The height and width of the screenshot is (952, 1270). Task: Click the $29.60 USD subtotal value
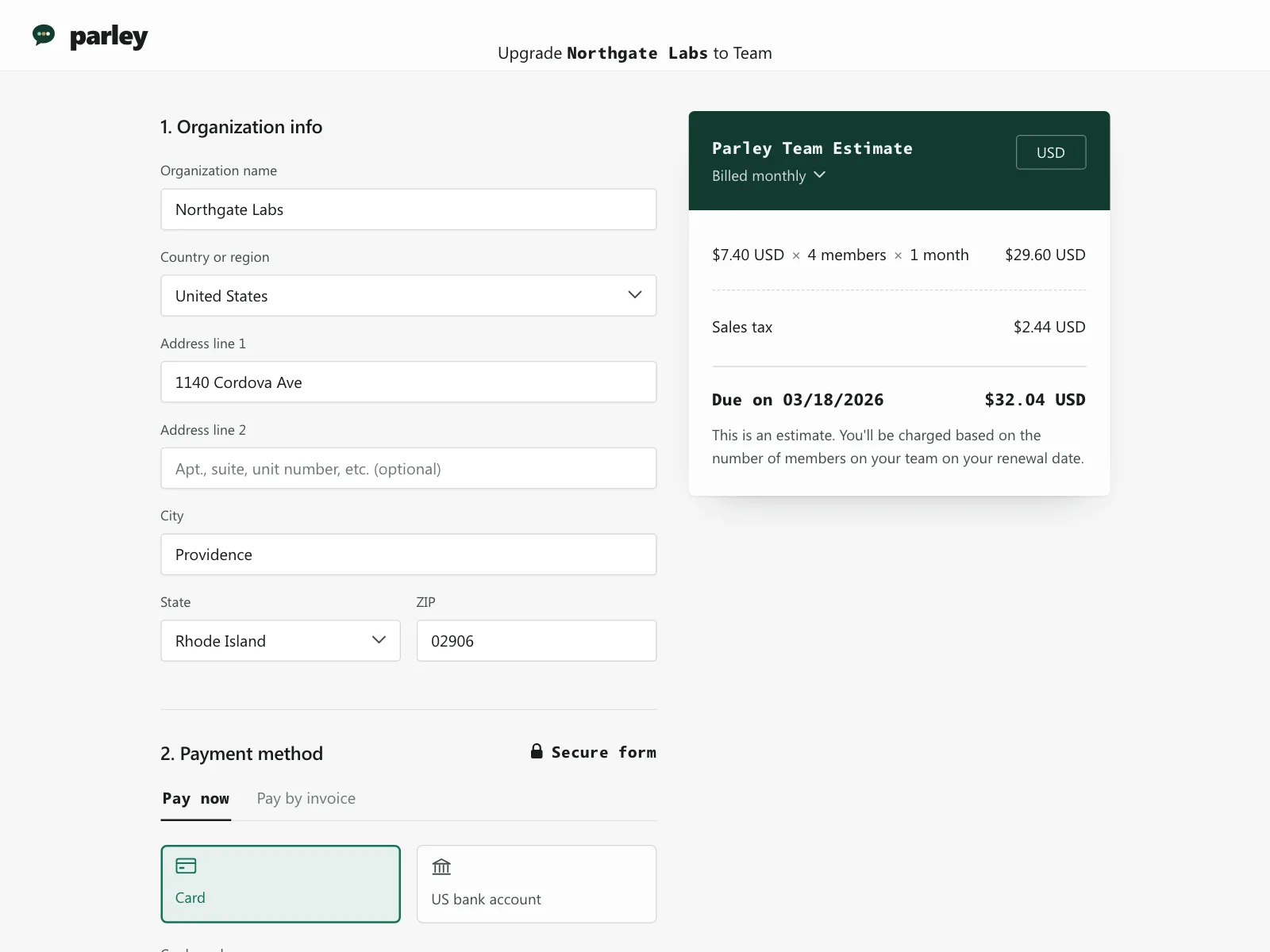click(x=1045, y=255)
